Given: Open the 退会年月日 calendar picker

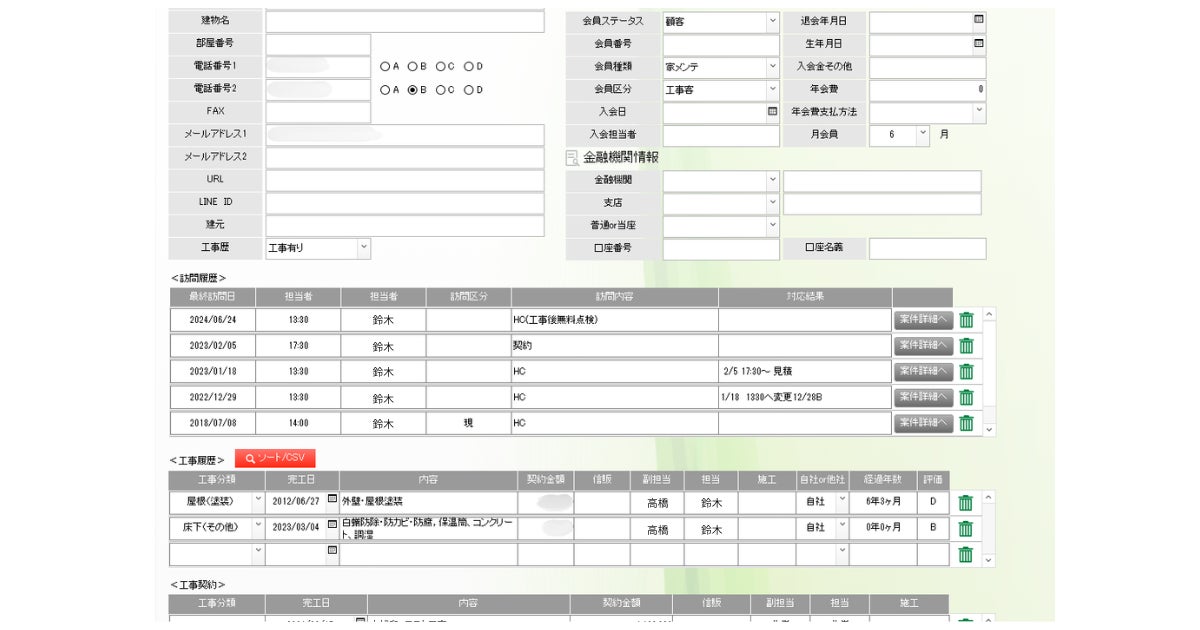Looking at the screenshot, I should pos(978,19).
